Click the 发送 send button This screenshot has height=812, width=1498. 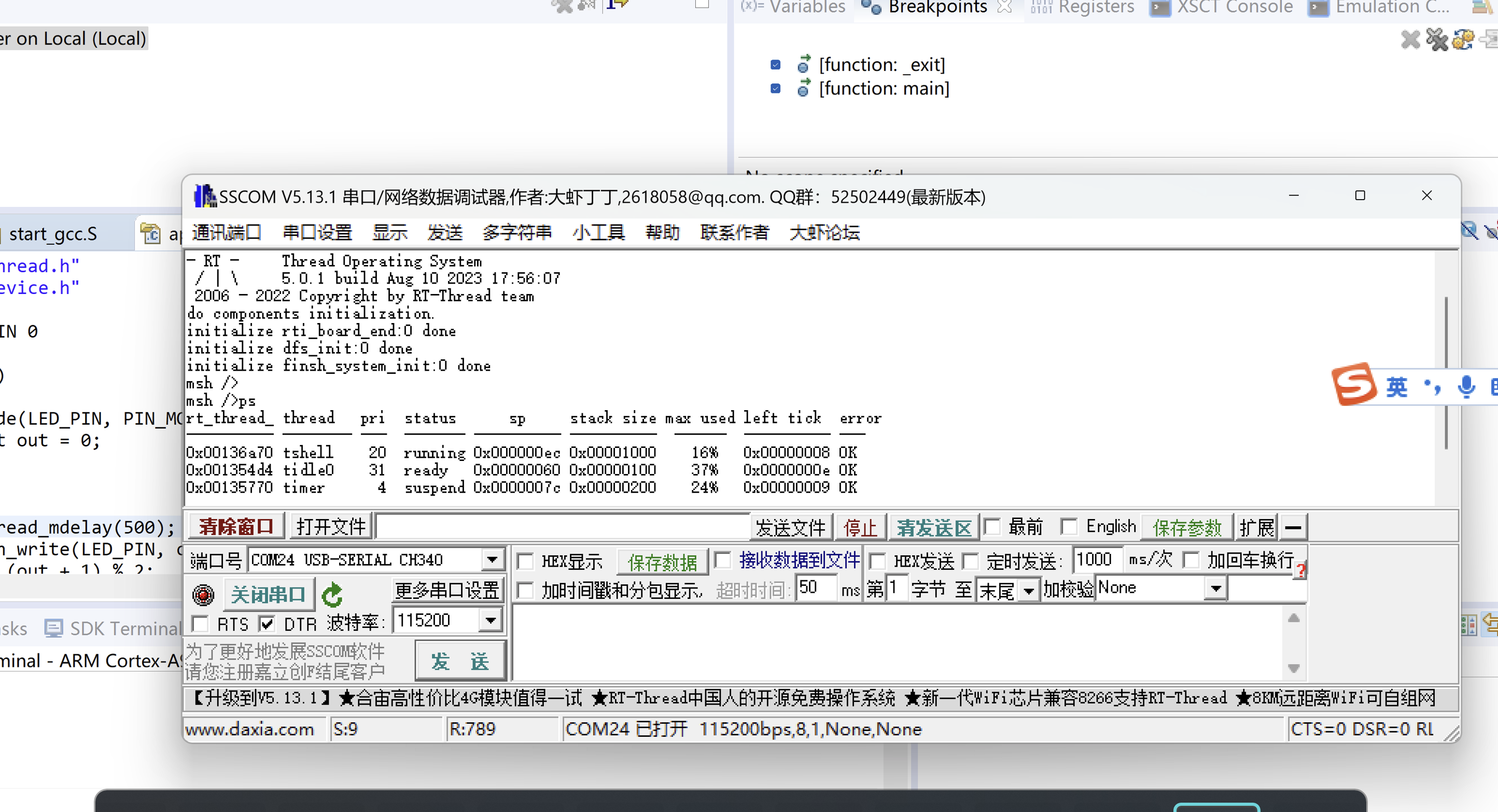click(459, 661)
